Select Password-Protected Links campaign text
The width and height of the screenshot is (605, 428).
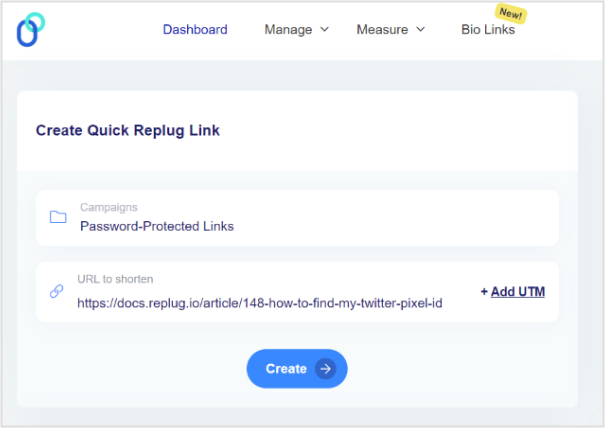coord(157,226)
